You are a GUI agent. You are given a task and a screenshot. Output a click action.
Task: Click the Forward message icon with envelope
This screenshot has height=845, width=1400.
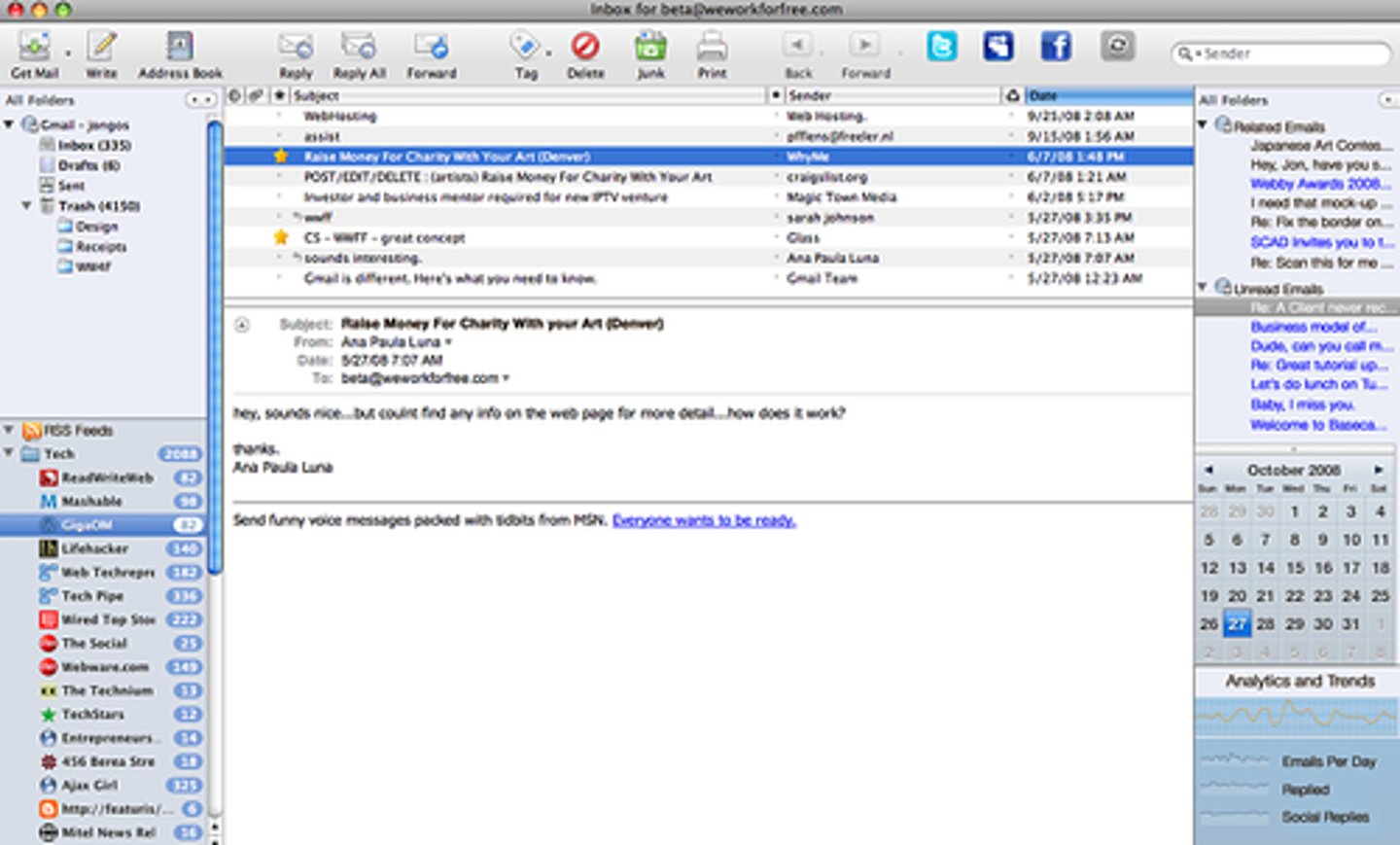pyautogui.click(x=431, y=47)
